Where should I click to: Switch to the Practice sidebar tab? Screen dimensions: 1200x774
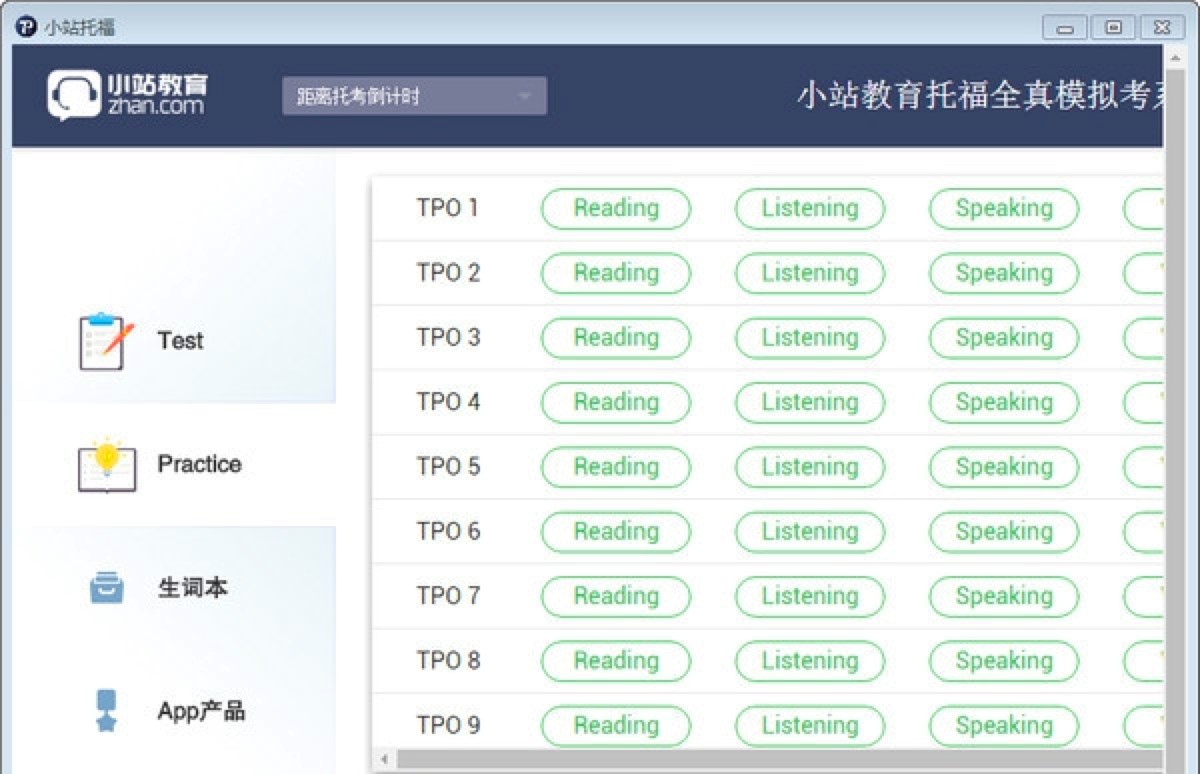pyautogui.click(x=174, y=465)
